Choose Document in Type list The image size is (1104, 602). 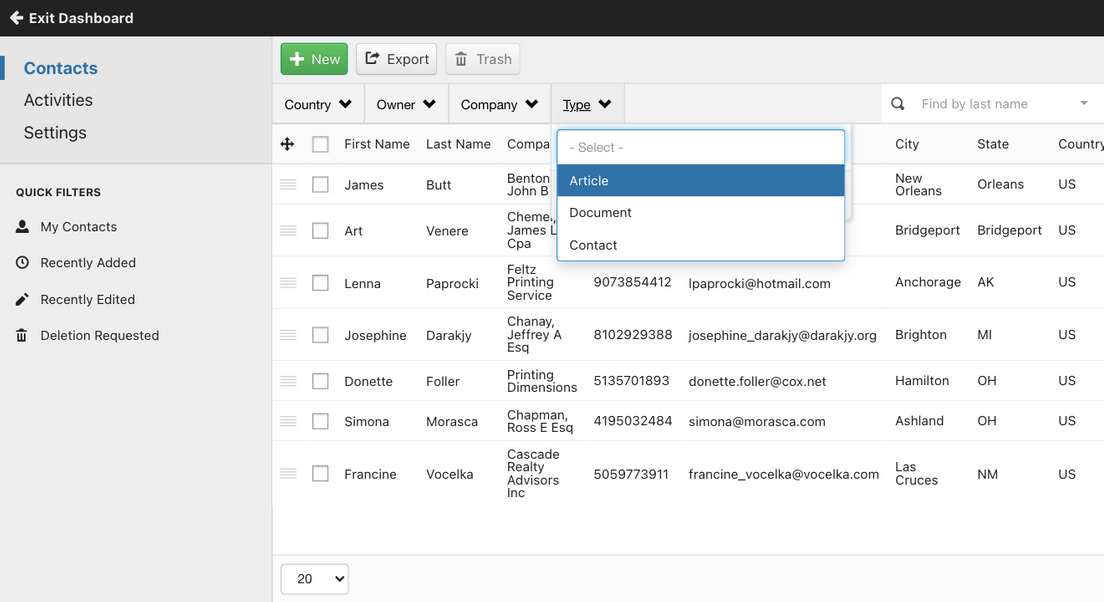701,213
